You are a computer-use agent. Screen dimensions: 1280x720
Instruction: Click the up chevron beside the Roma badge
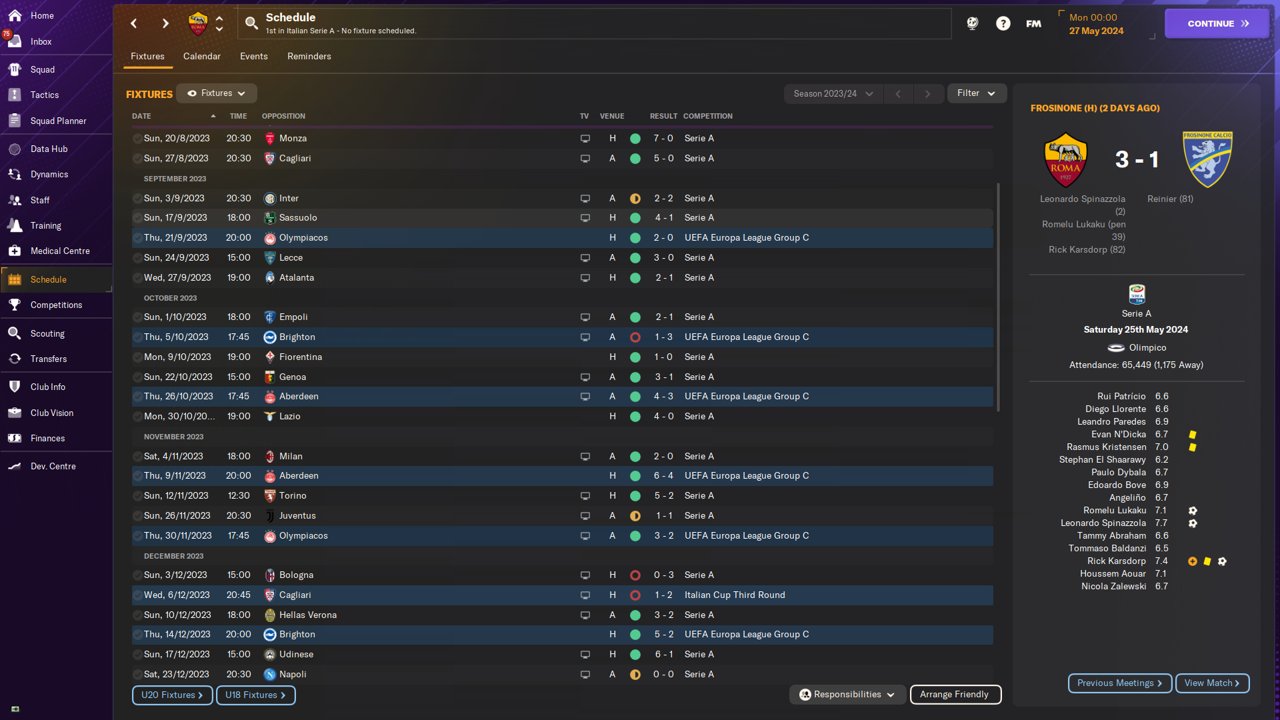click(219, 18)
